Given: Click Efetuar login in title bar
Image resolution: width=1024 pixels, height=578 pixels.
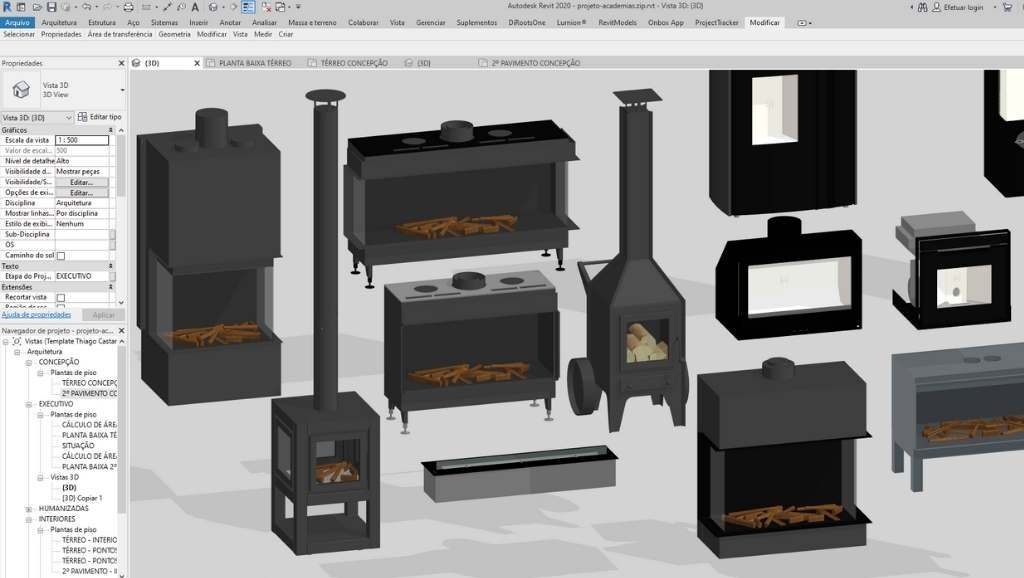Looking at the screenshot, I should coord(963,7).
